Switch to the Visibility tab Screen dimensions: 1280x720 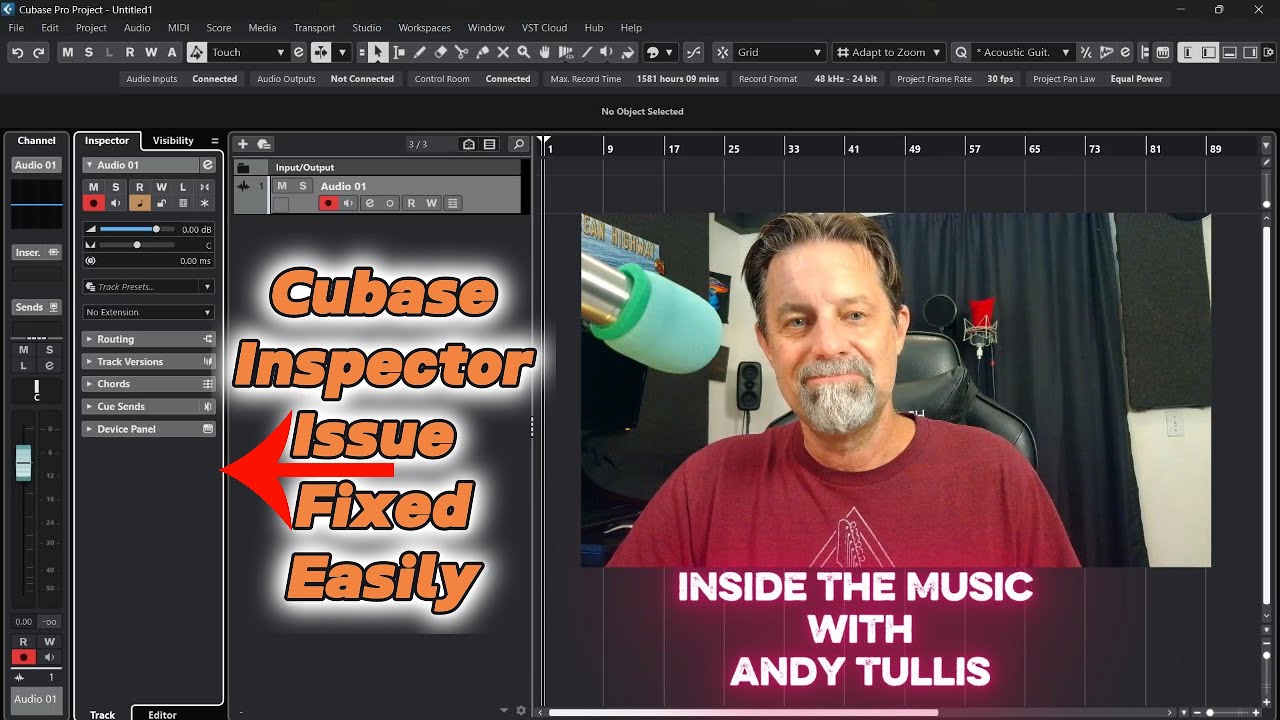tap(173, 141)
